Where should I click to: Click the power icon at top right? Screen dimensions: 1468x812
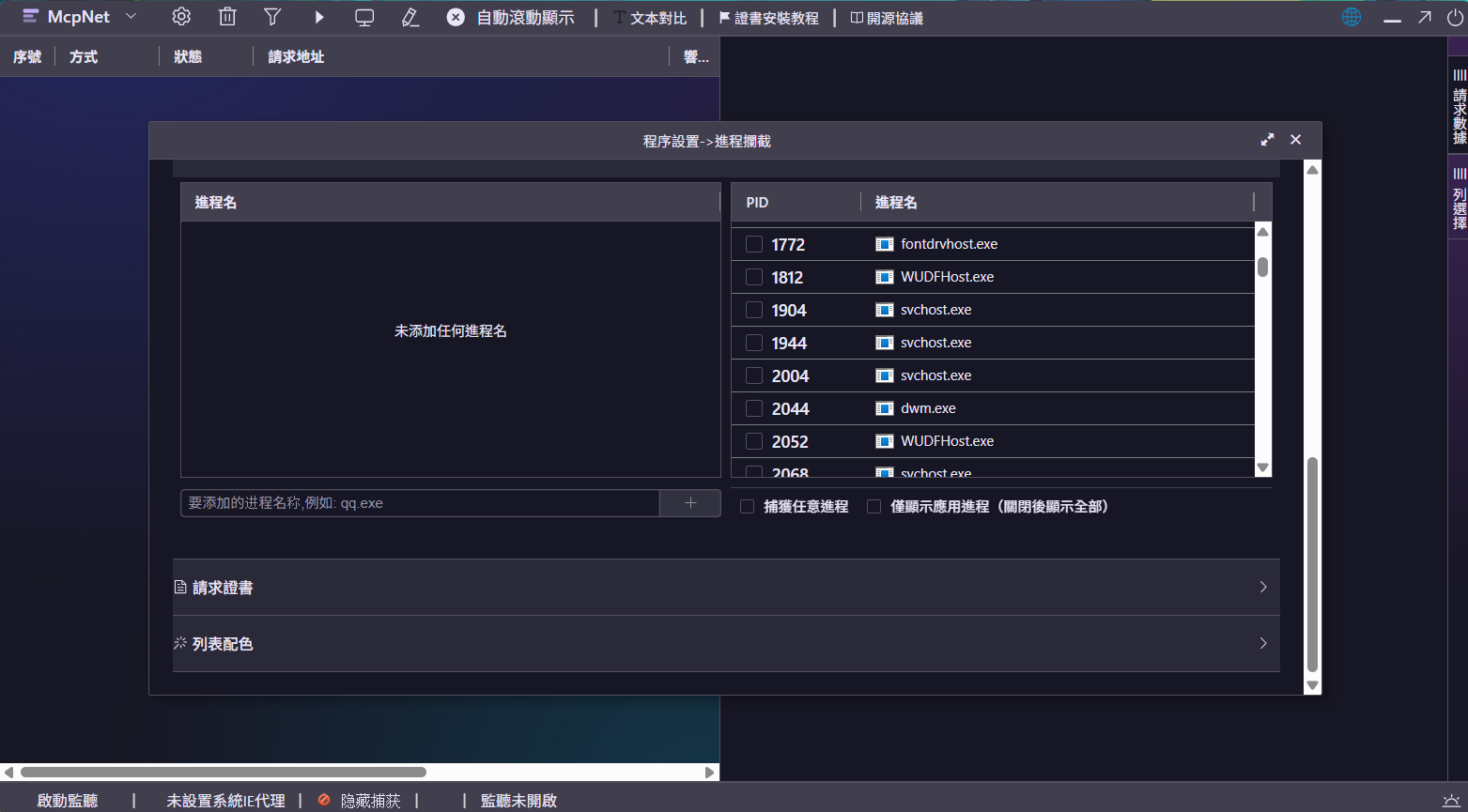pyautogui.click(x=1455, y=17)
